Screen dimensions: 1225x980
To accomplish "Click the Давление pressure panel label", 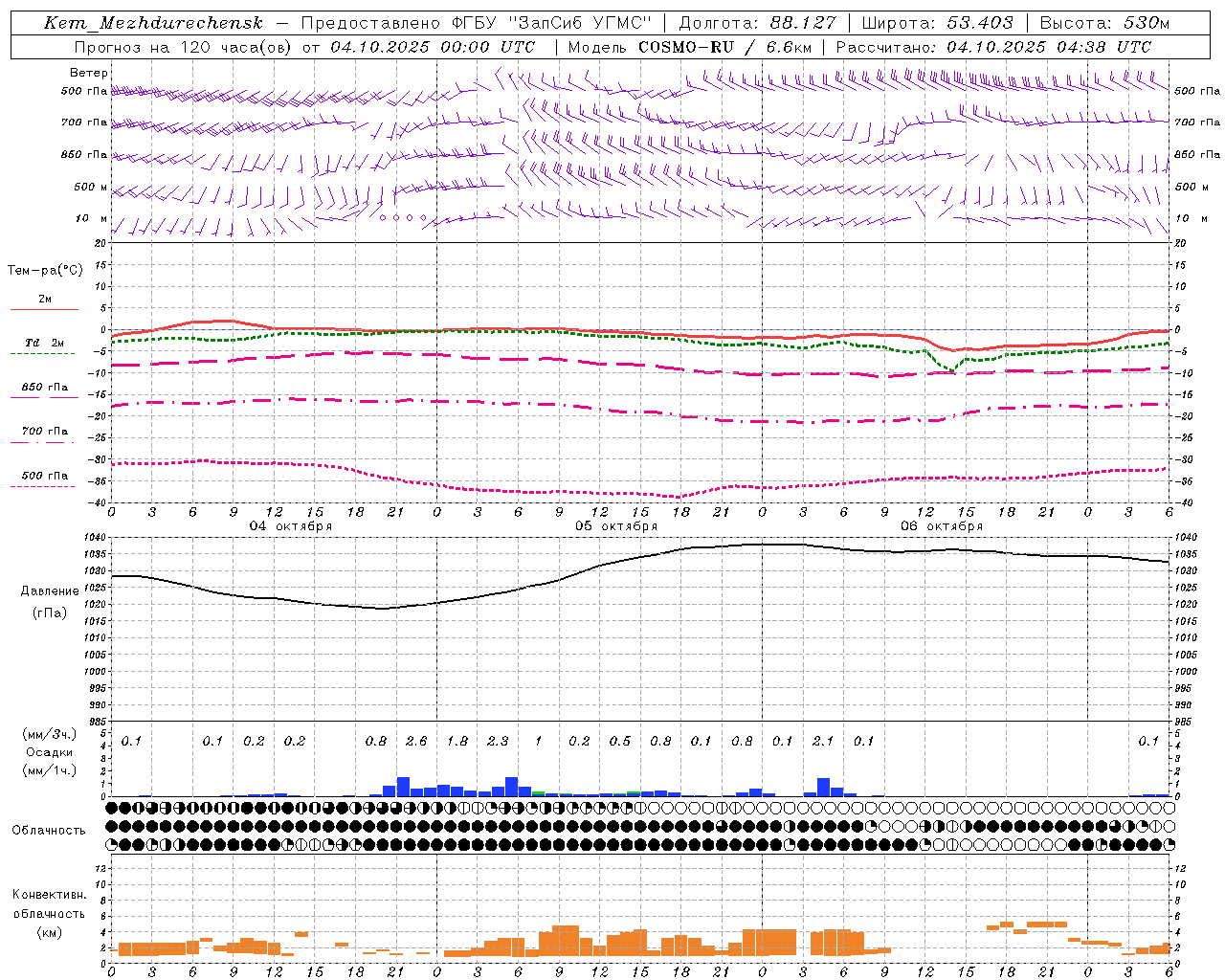I will click(50, 591).
